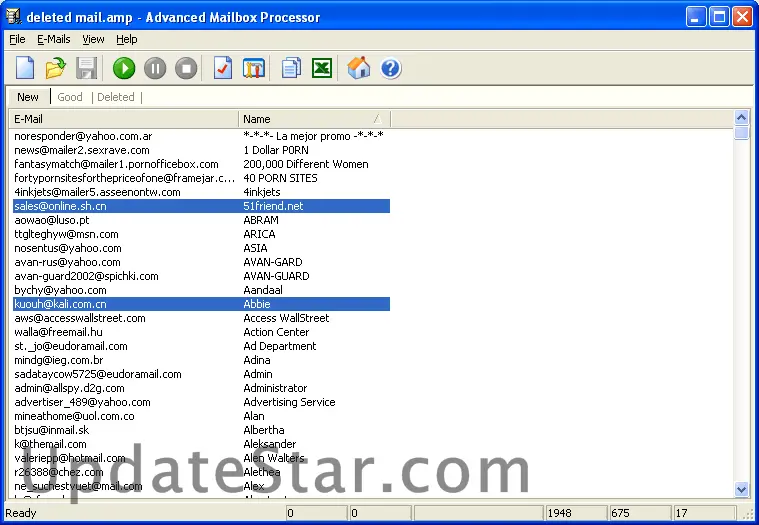Click the app icon in the title bar
This screenshot has width=759, height=525.
point(14,16)
